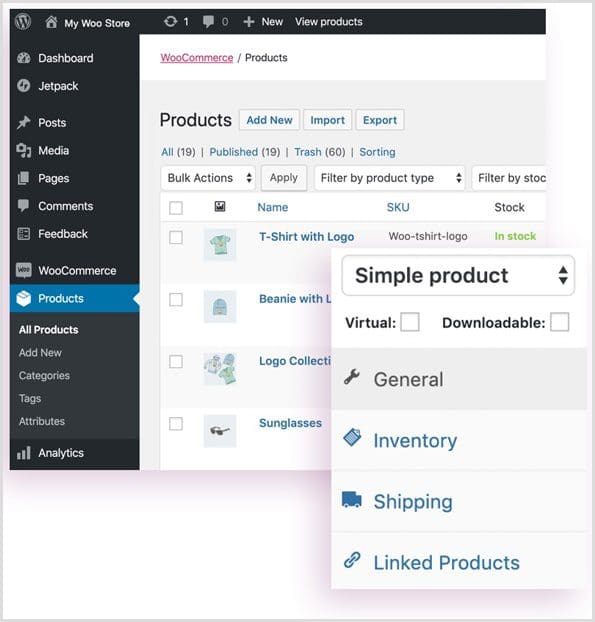The image size is (595, 622).
Task: Open the Filter by product type dropdown
Action: point(389,178)
